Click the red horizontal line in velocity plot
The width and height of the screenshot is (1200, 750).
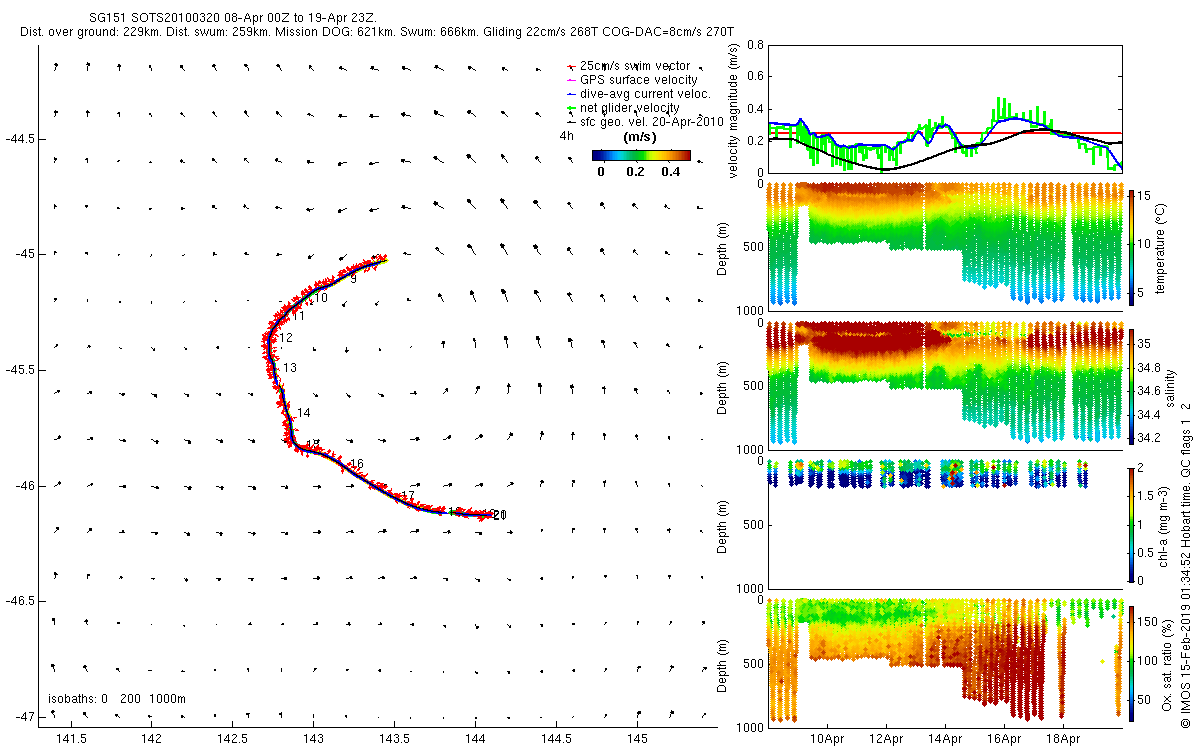click(x=944, y=133)
